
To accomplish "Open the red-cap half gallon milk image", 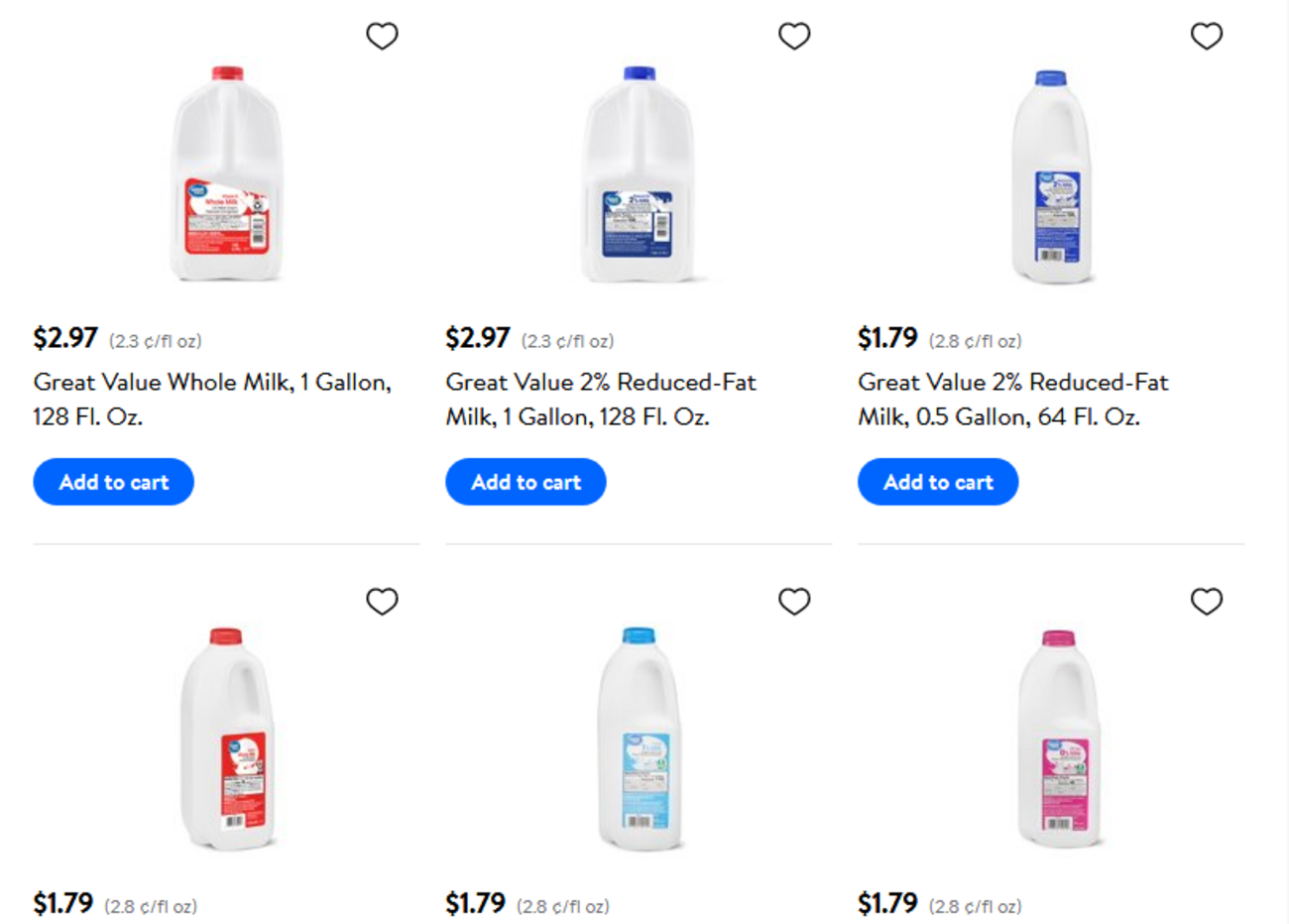I will tap(227, 739).
